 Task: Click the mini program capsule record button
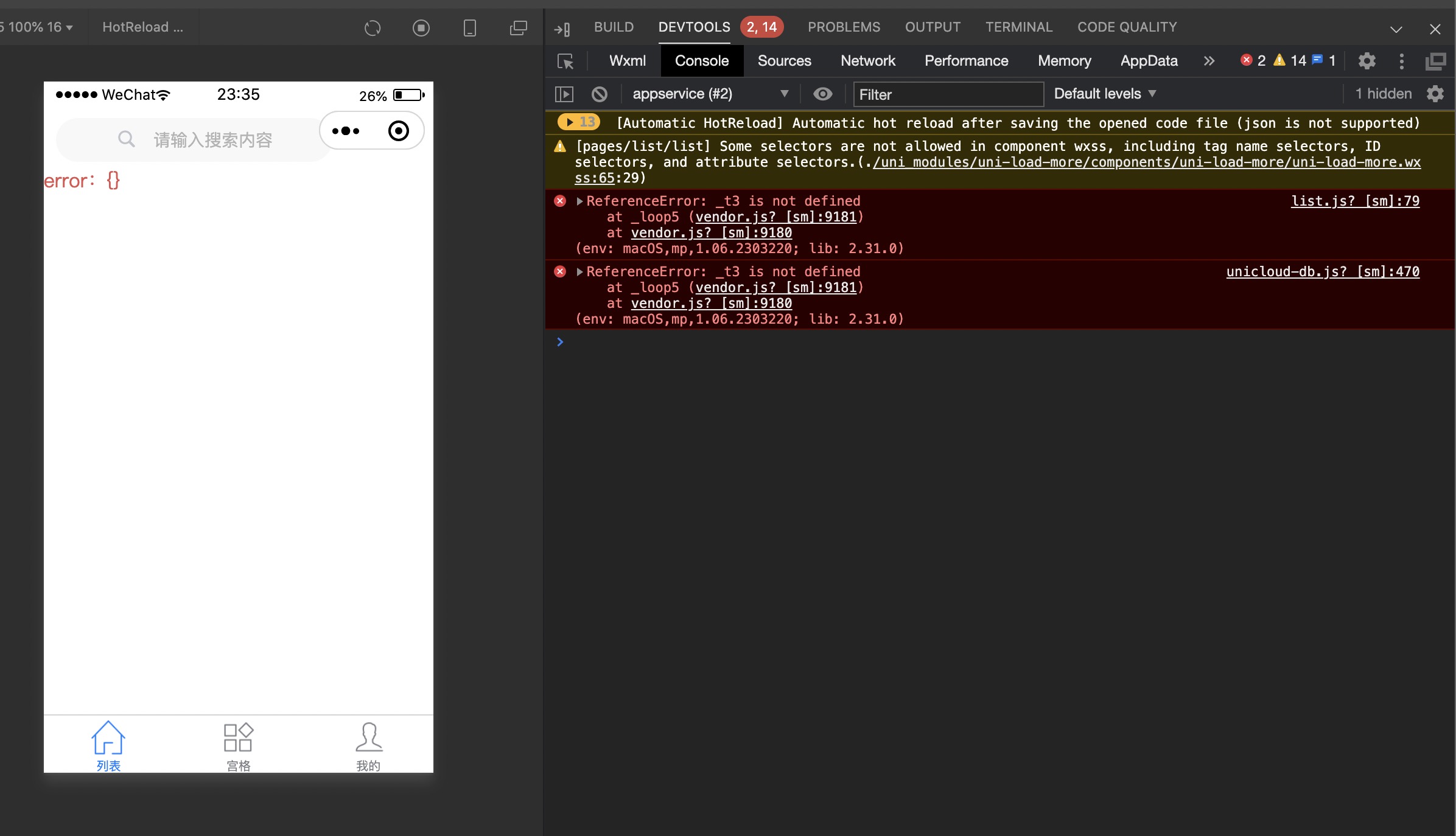click(x=399, y=131)
